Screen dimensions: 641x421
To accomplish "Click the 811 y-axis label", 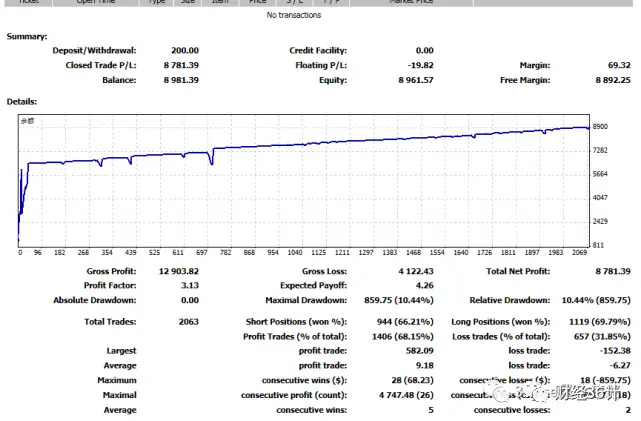I will [598, 245].
